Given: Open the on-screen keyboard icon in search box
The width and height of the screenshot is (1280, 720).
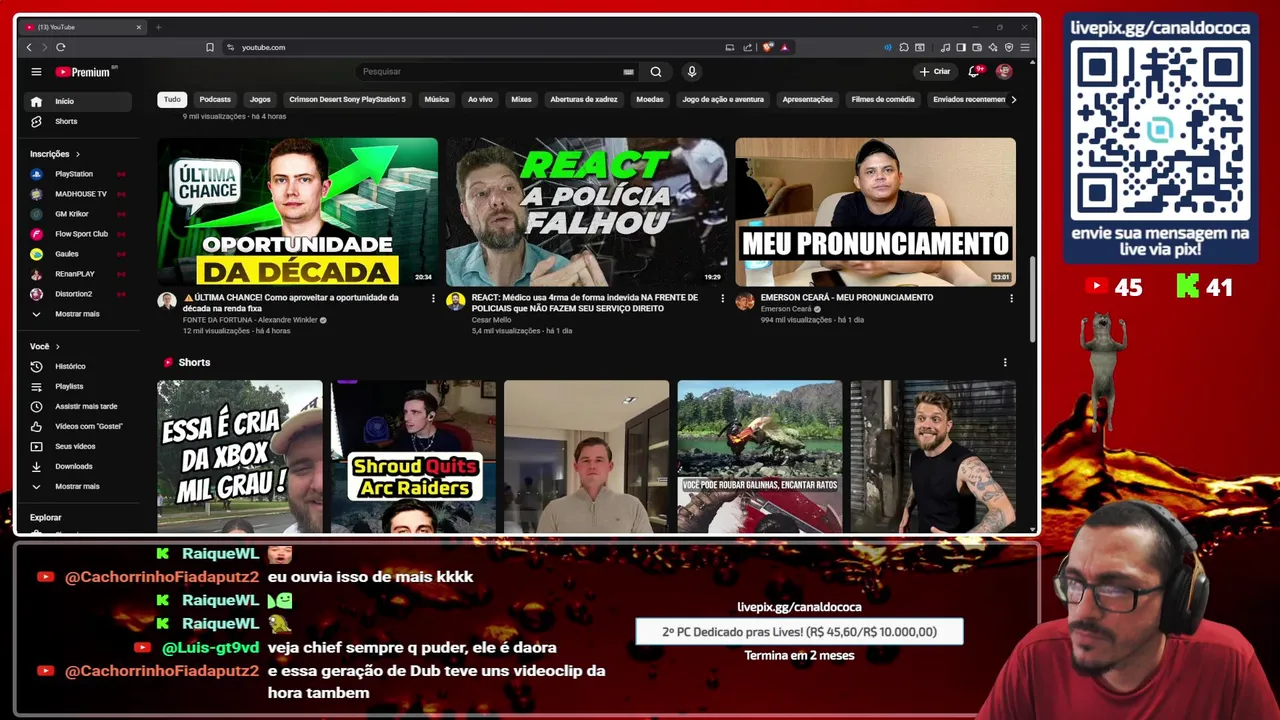Looking at the screenshot, I should (x=628, y=72).
